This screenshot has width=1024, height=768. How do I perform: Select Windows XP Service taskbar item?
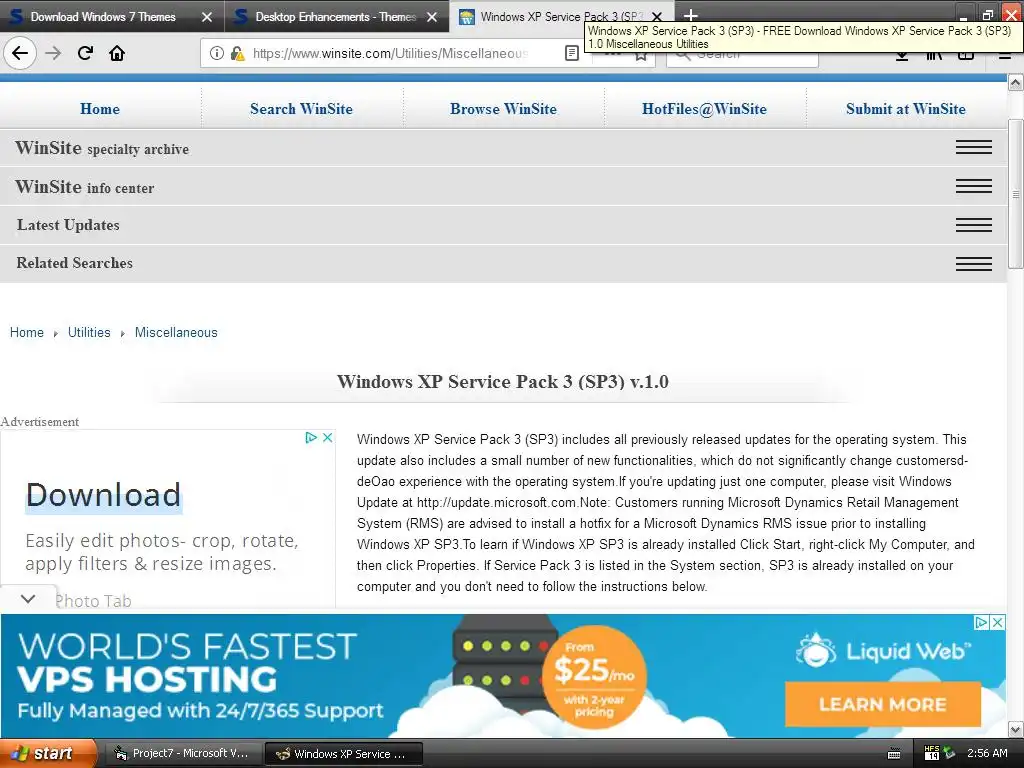coord(344,754)
